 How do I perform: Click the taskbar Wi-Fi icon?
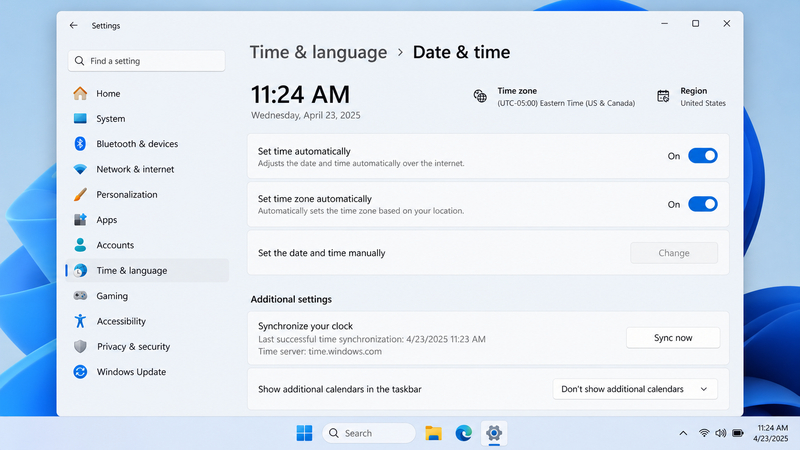[704, 433]
